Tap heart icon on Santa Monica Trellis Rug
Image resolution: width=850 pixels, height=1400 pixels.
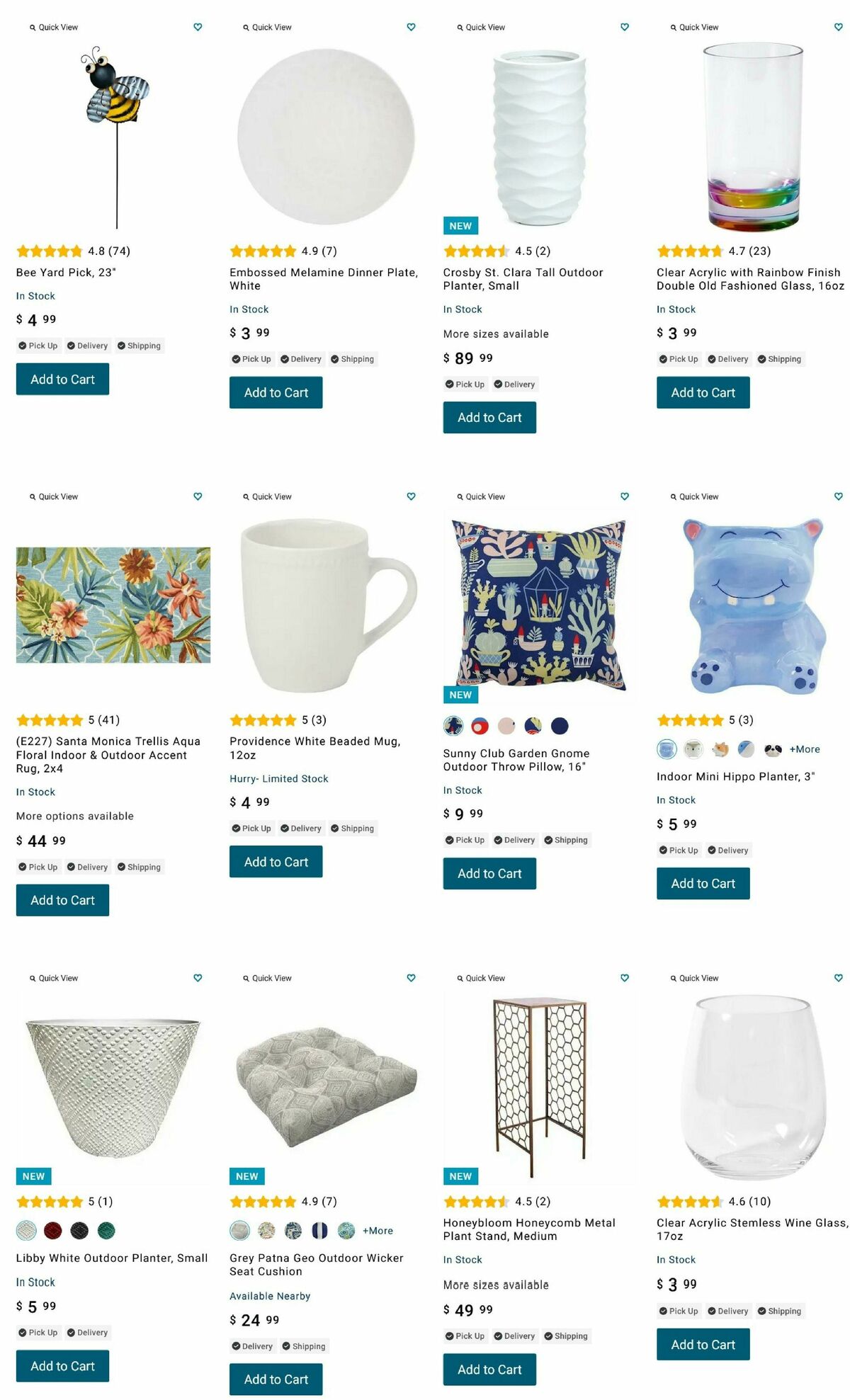coord(198,496)
